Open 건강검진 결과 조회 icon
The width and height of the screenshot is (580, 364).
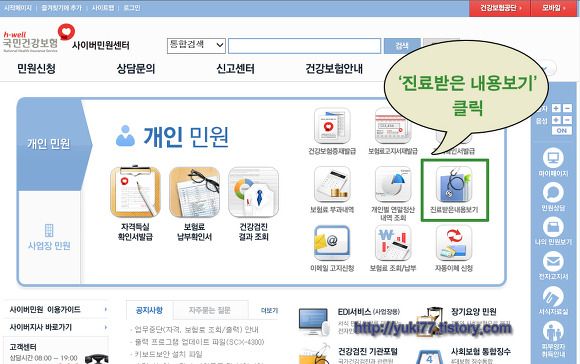pos(254,192)
